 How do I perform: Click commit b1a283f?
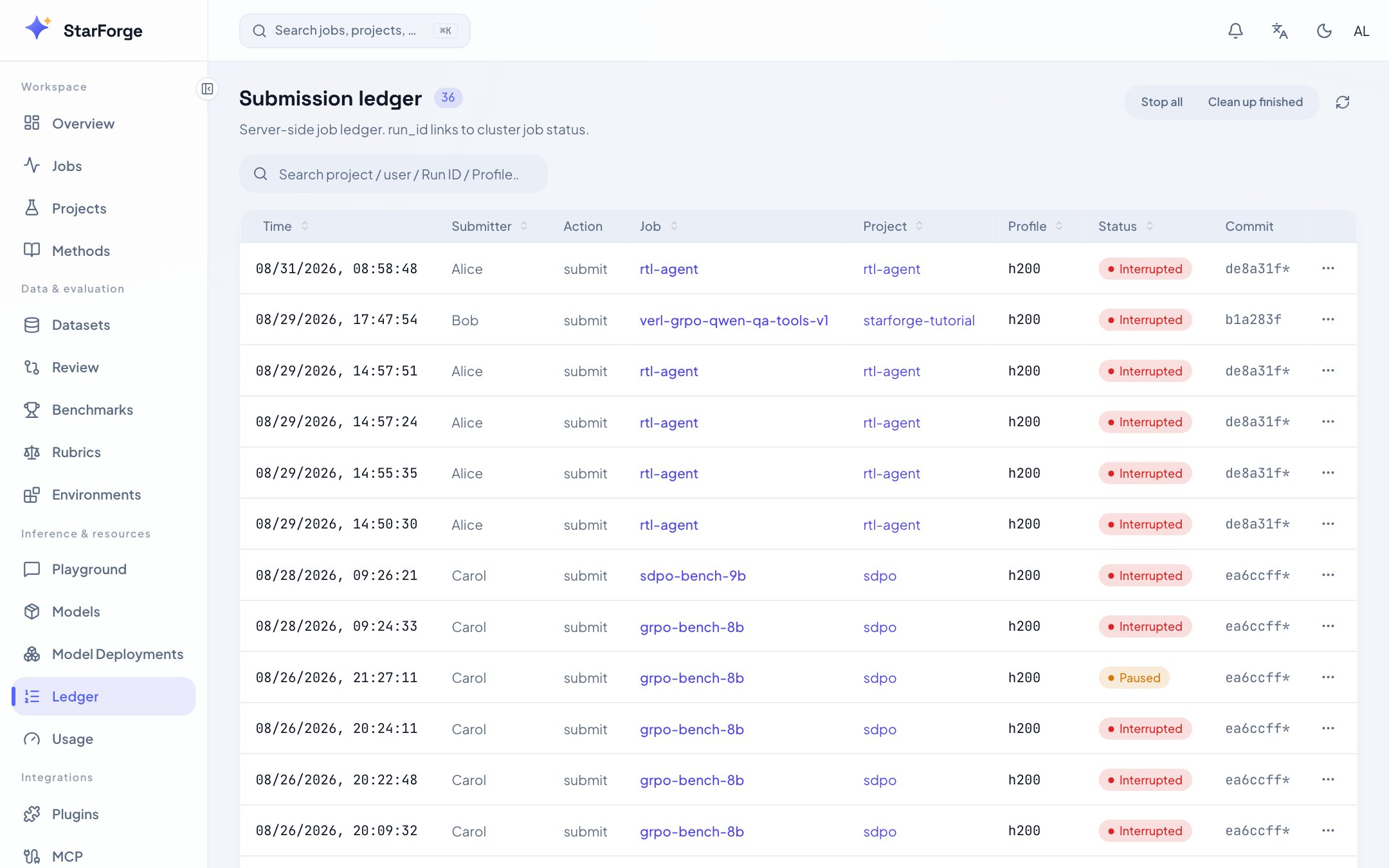1253,320
